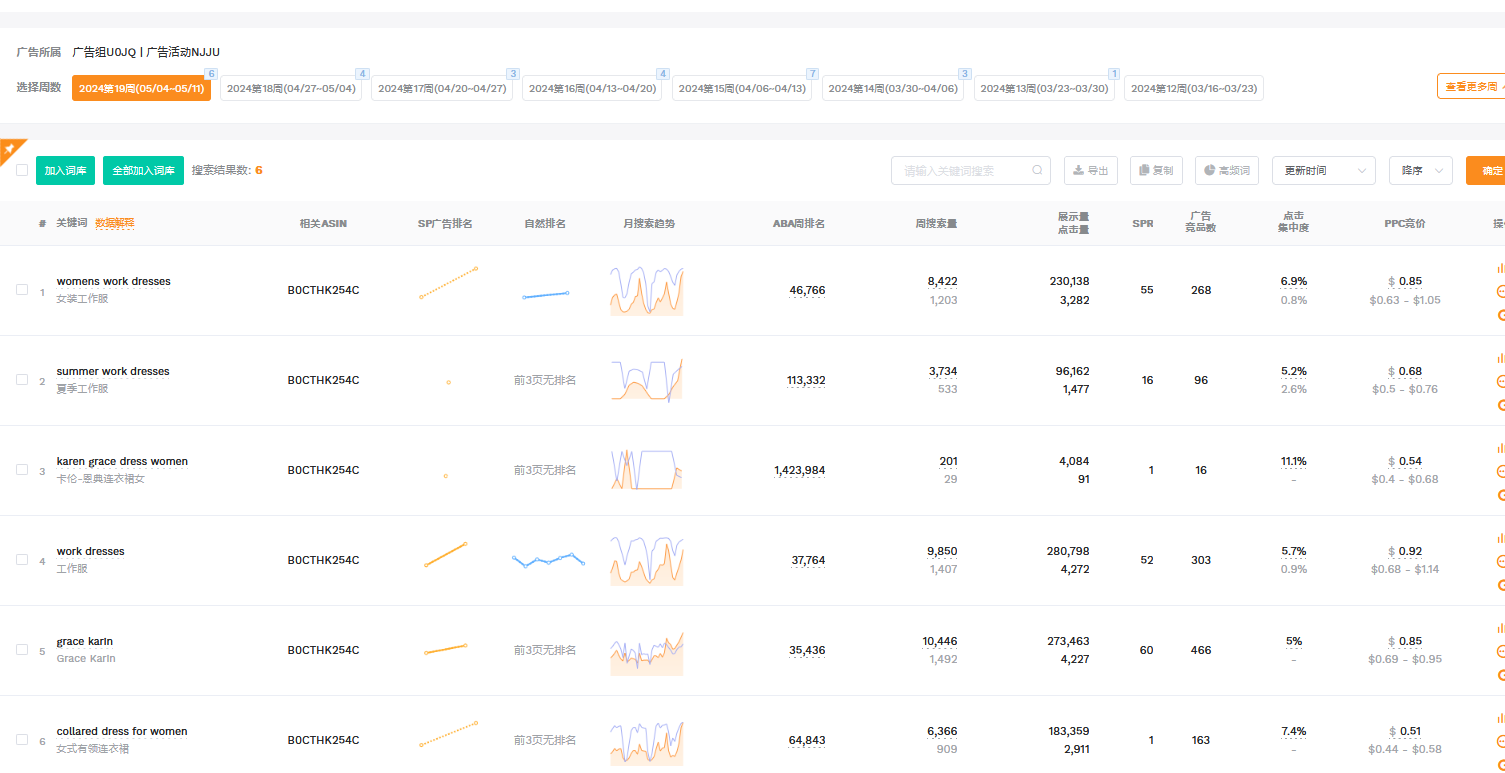Open the 更新时间 sort field dropdown
This screenshot has height=773, width=1505.
1323,171
